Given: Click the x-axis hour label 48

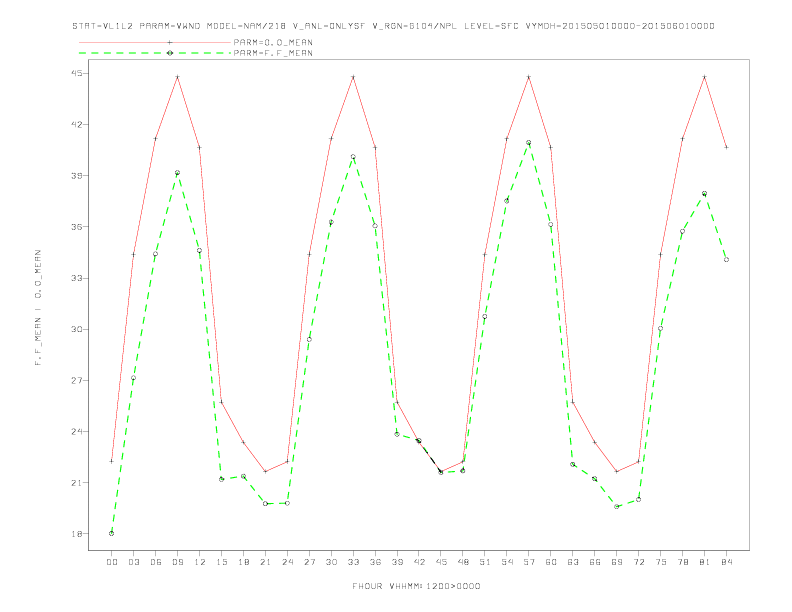Looking at the screenshot, I should coord(463,562).
